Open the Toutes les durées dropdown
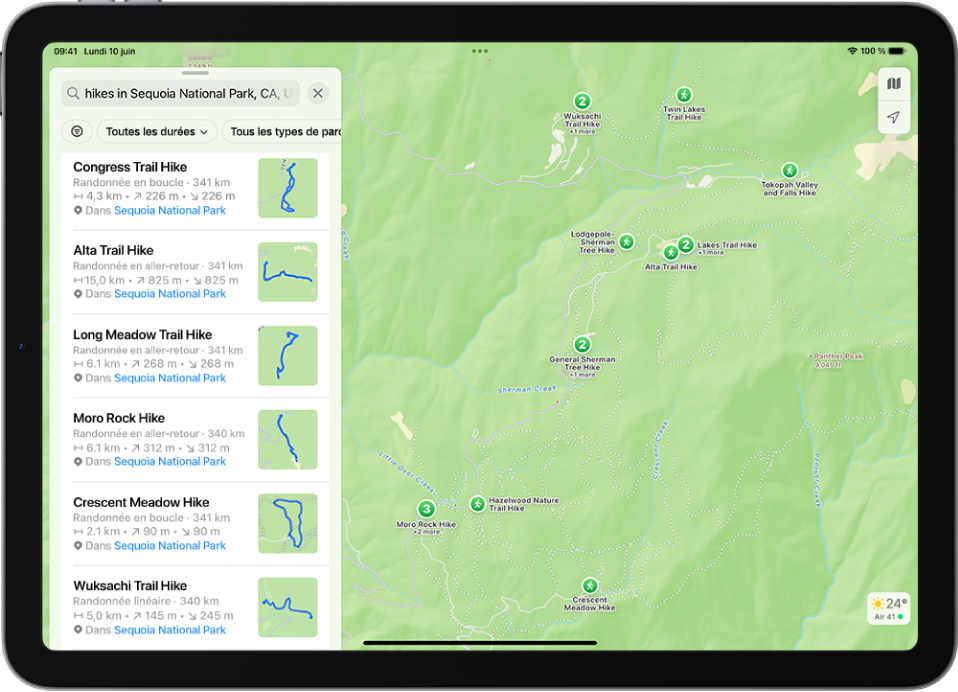This screenshot has height=692, width=958. (x=157, y=131)
